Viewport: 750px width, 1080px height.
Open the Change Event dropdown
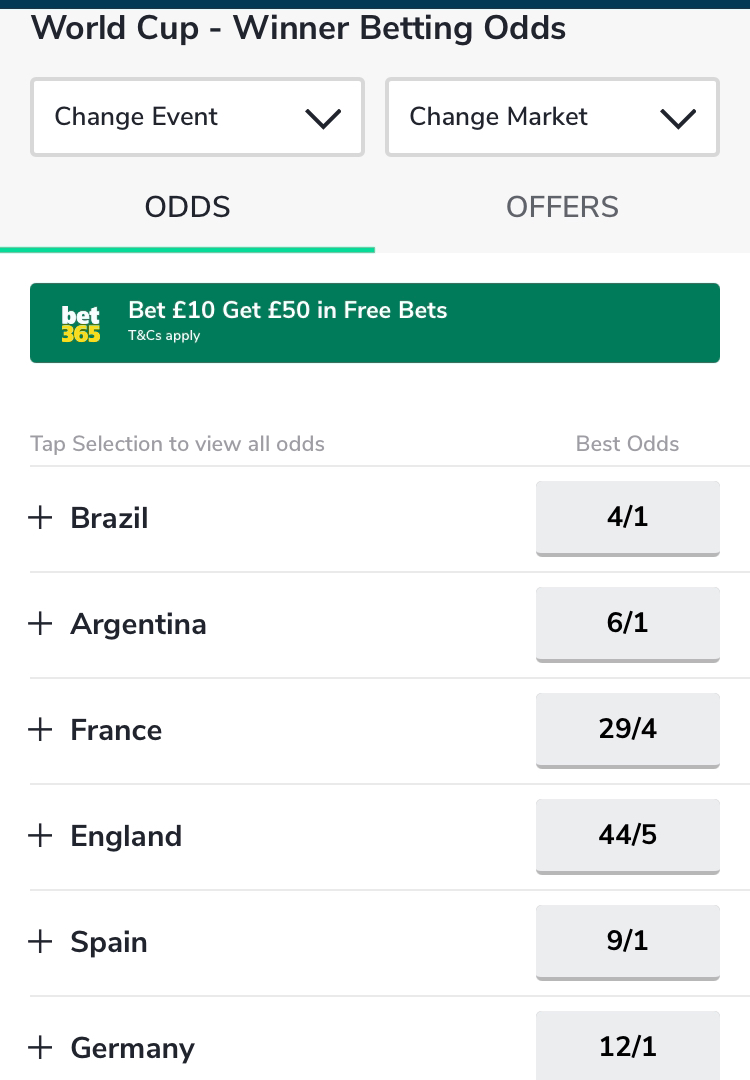point(197,117)
